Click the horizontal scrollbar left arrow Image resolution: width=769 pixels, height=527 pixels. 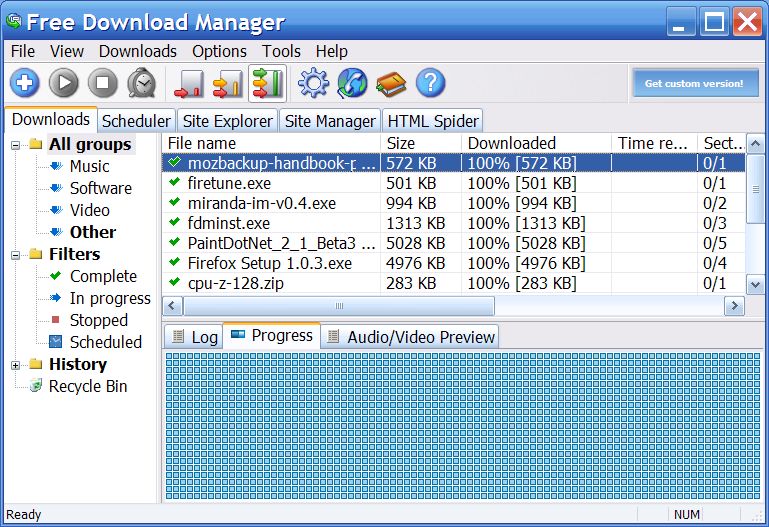pyautogui.click(x=172, y=306)
